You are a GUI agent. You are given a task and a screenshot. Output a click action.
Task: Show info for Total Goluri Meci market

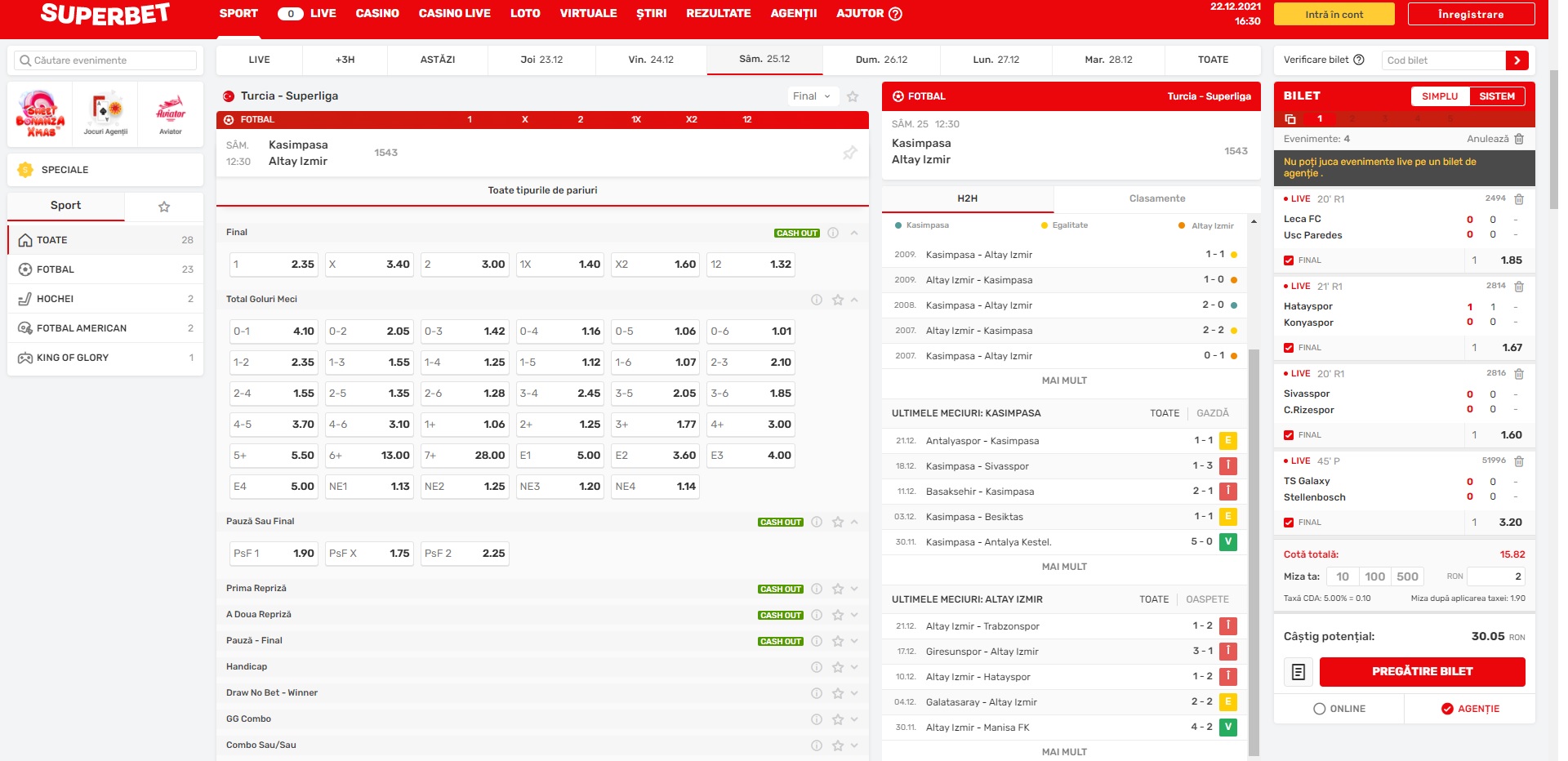tap(817, 300)
